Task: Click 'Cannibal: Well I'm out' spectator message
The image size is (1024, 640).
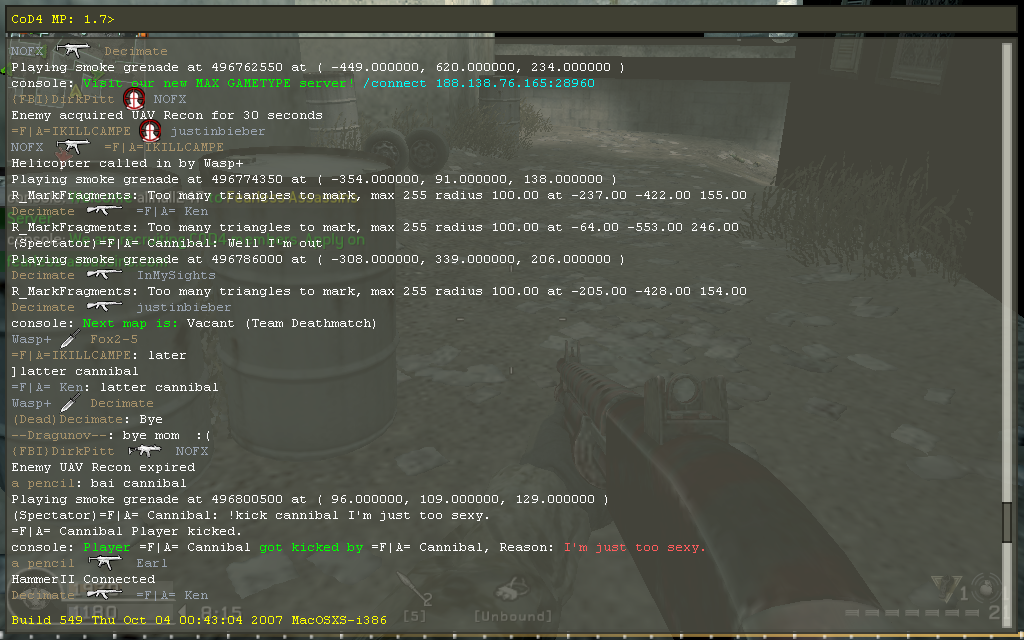Action: 167,243
